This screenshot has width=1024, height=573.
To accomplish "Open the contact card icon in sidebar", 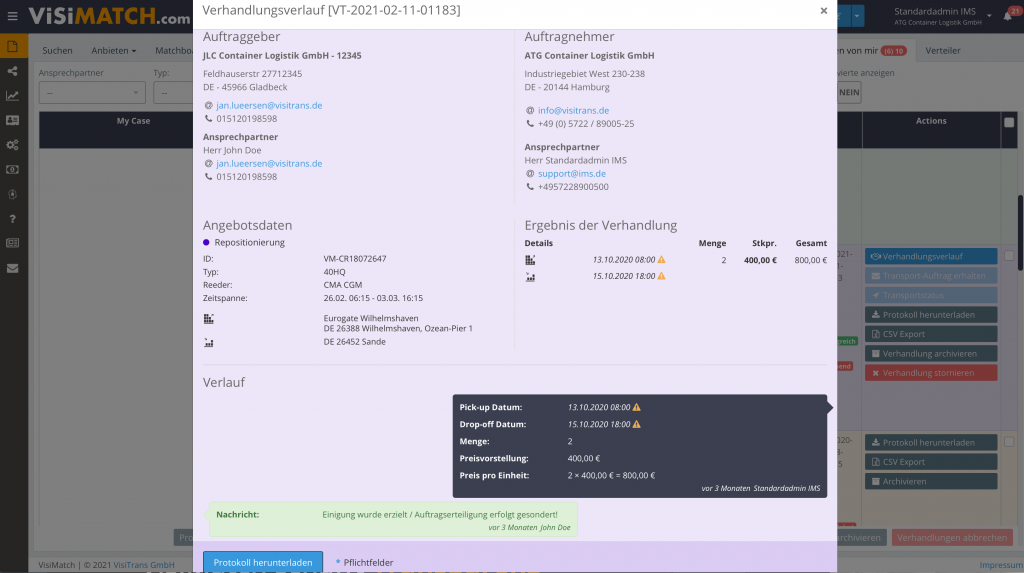I will point(12,120).
